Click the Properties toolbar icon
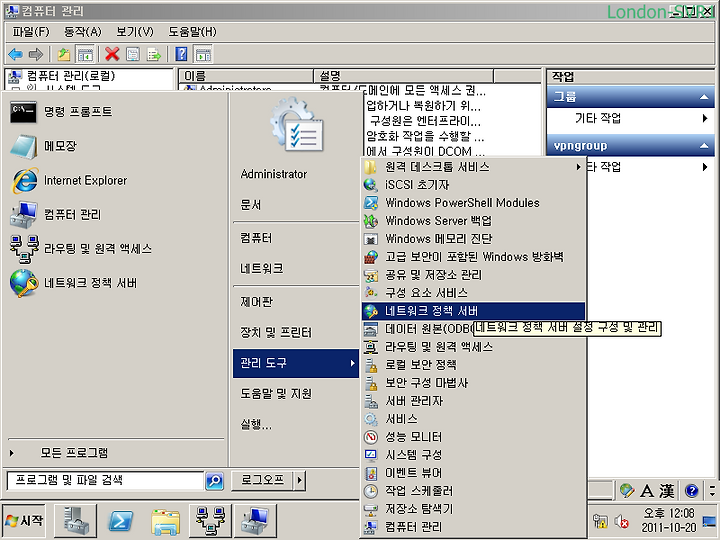 click(x=133, y=55)
